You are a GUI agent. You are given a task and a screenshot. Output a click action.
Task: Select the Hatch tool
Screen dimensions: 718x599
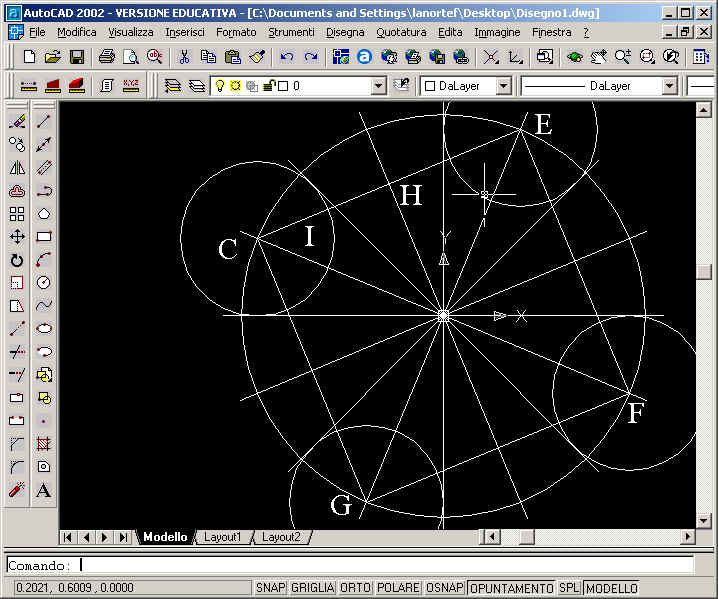point(44,444)
